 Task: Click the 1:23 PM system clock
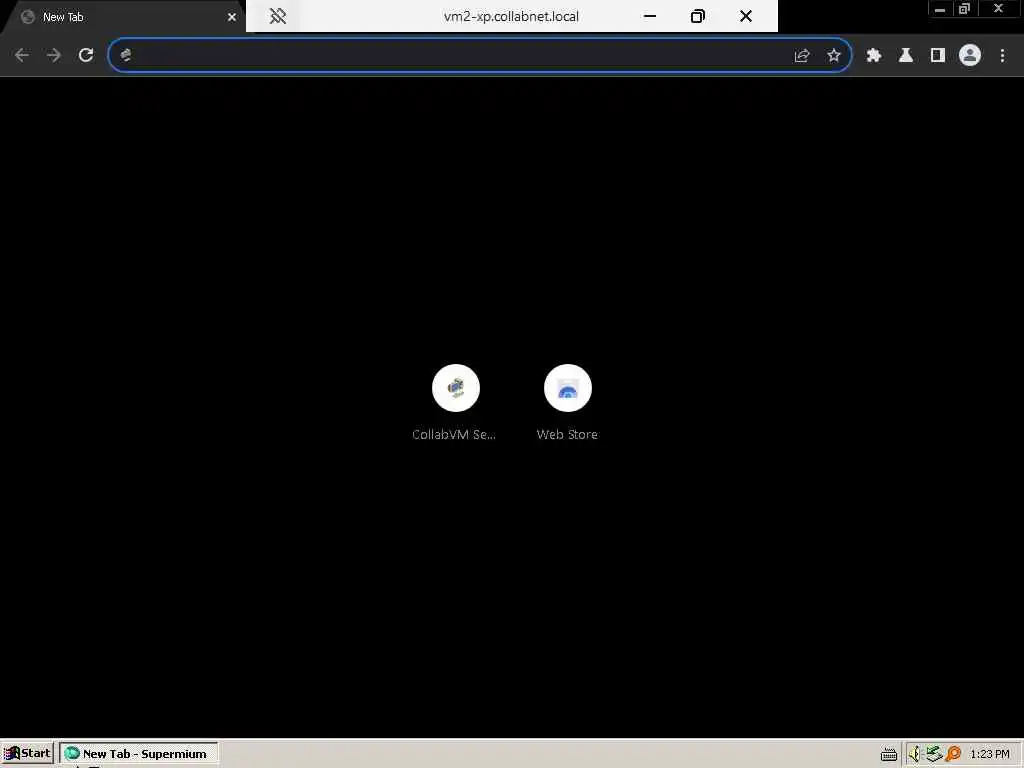[989, 754]
